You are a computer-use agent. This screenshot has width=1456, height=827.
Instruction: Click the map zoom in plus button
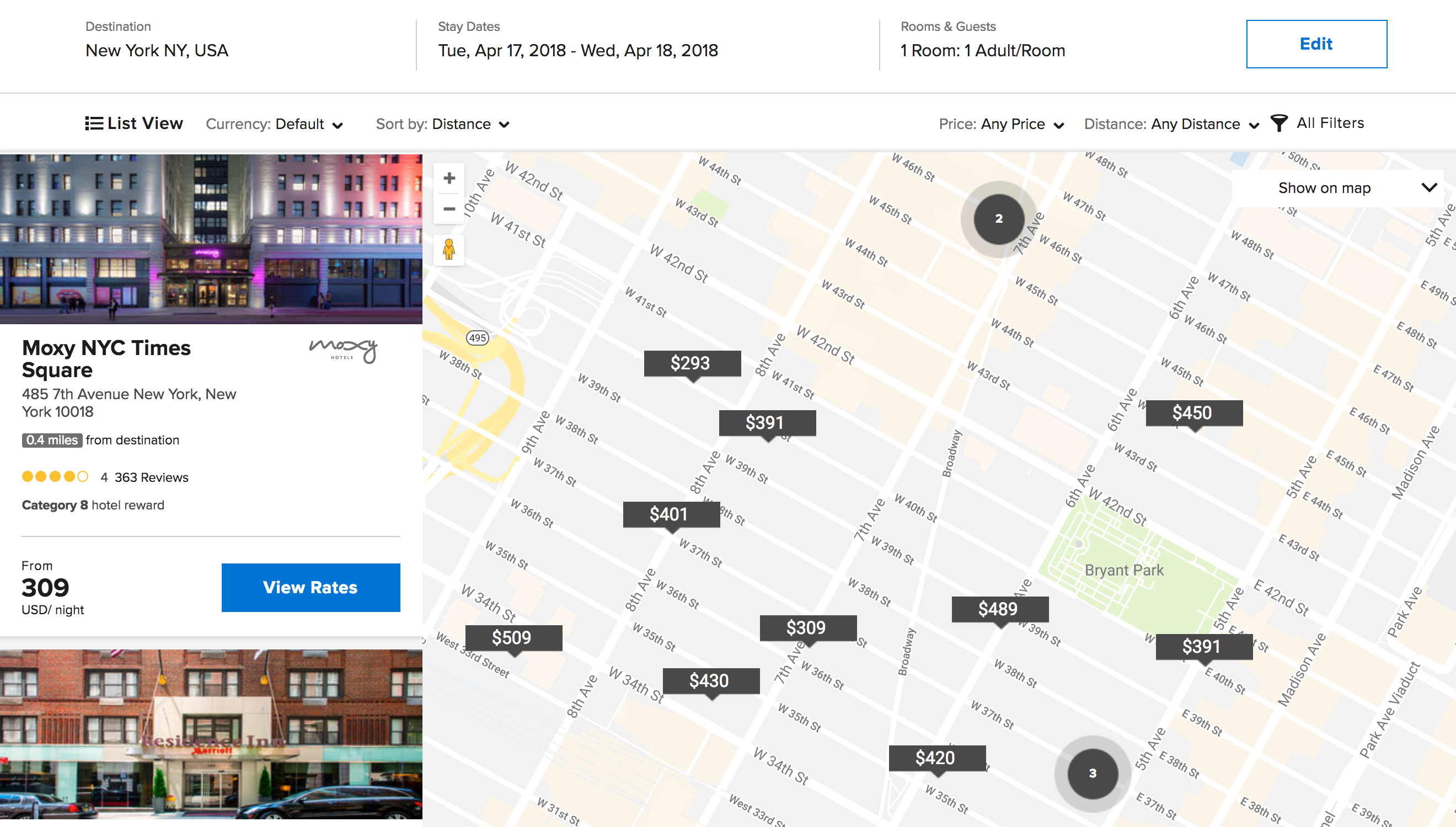click(449, 178)
